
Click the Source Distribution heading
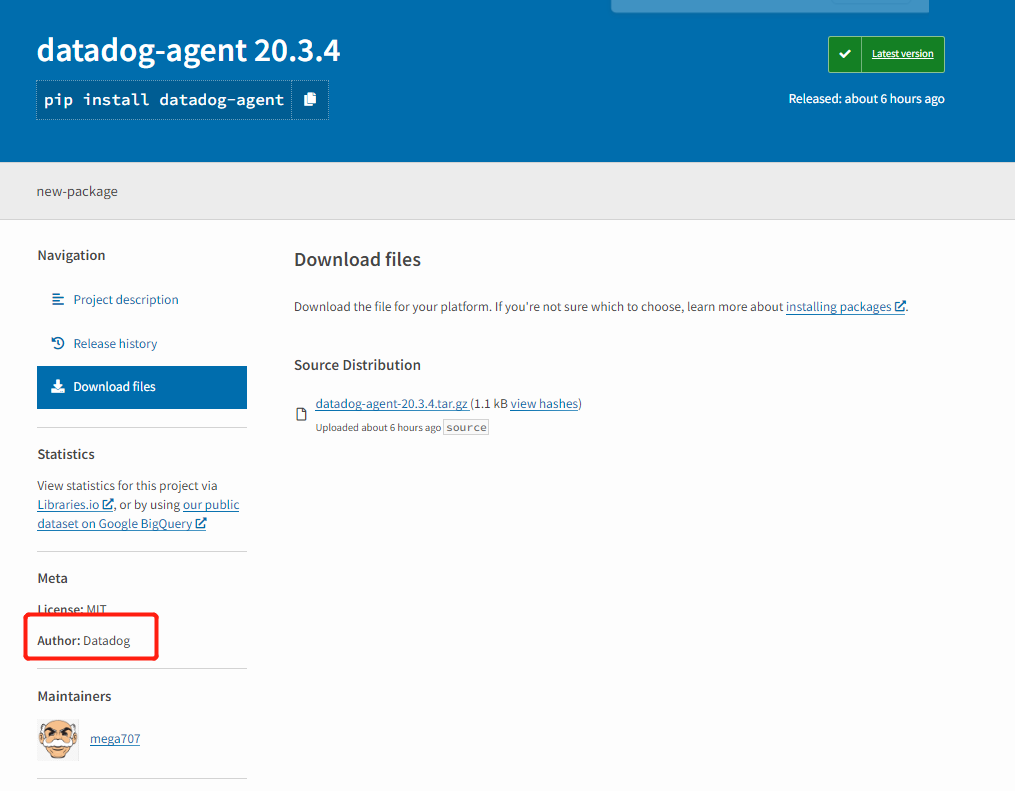pos(357,365)
